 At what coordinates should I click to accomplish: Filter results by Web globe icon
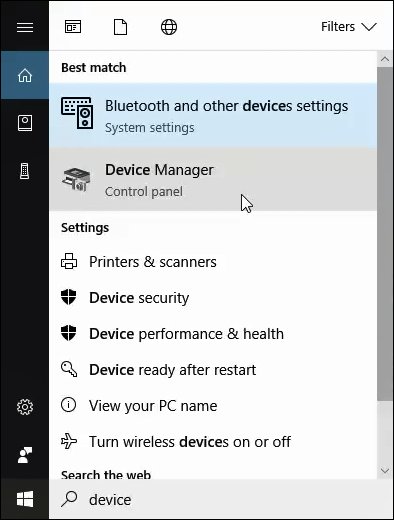click(x=169, y=27)
